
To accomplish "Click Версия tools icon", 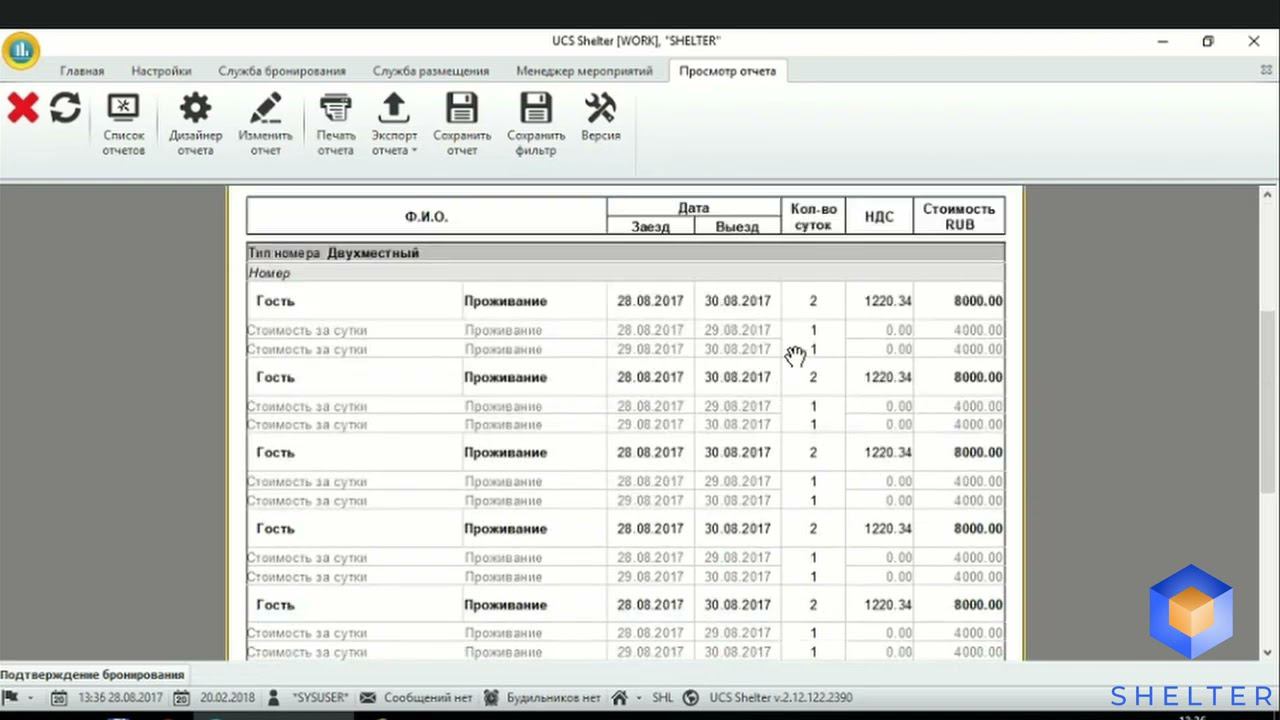I will (600, 117).
